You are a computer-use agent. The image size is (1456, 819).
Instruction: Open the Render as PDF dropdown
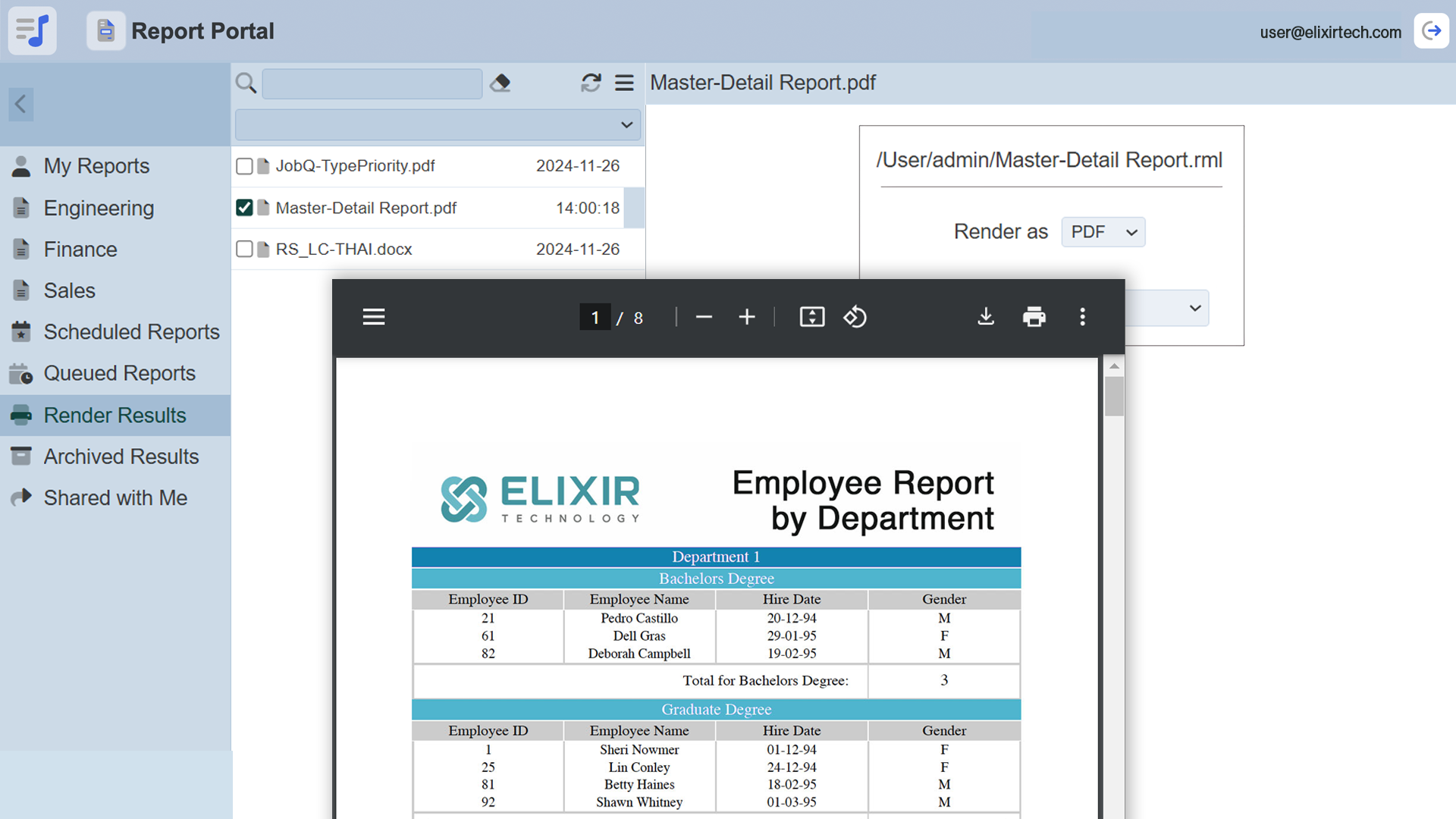pos(1103,232)
